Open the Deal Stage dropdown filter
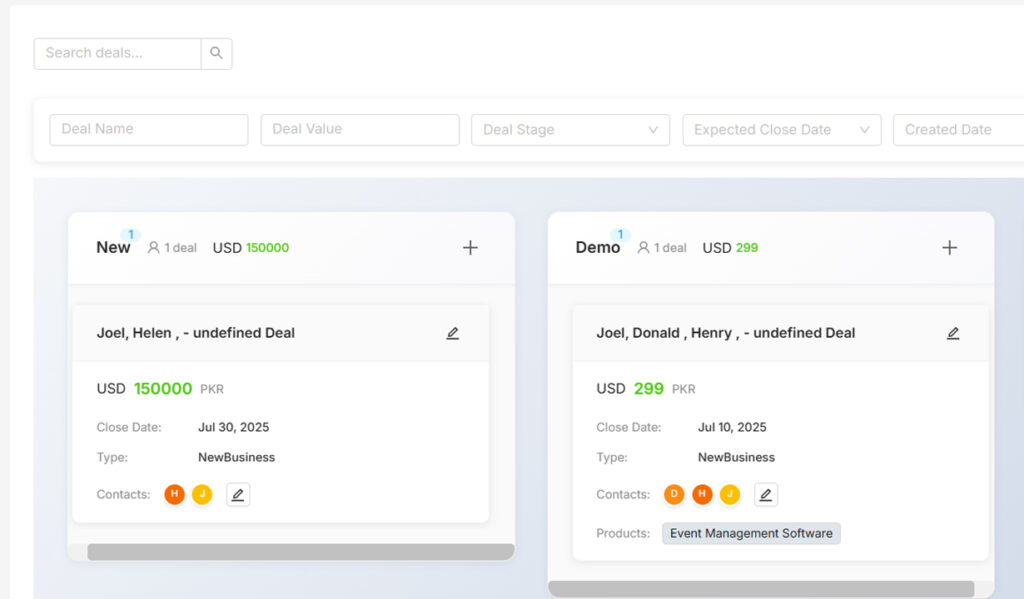The width and height of the screenshot is (1024, 599). click(570, 130)
